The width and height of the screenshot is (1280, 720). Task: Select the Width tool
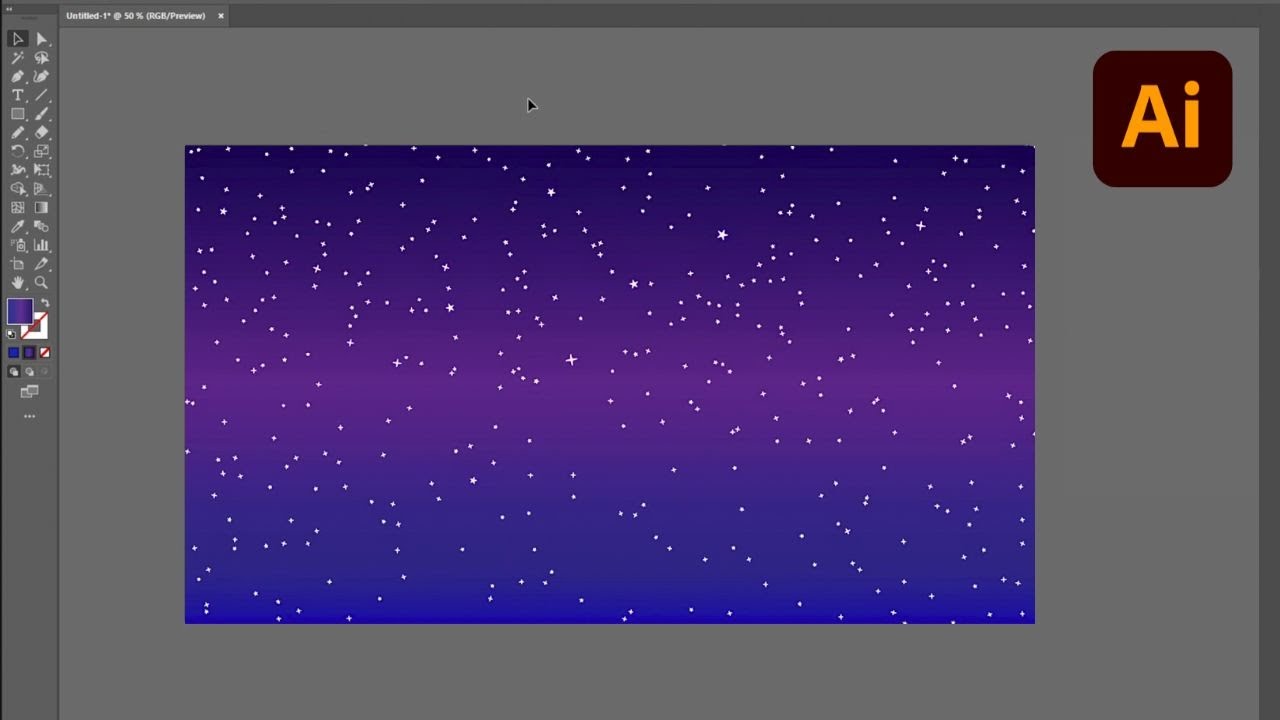18,170
